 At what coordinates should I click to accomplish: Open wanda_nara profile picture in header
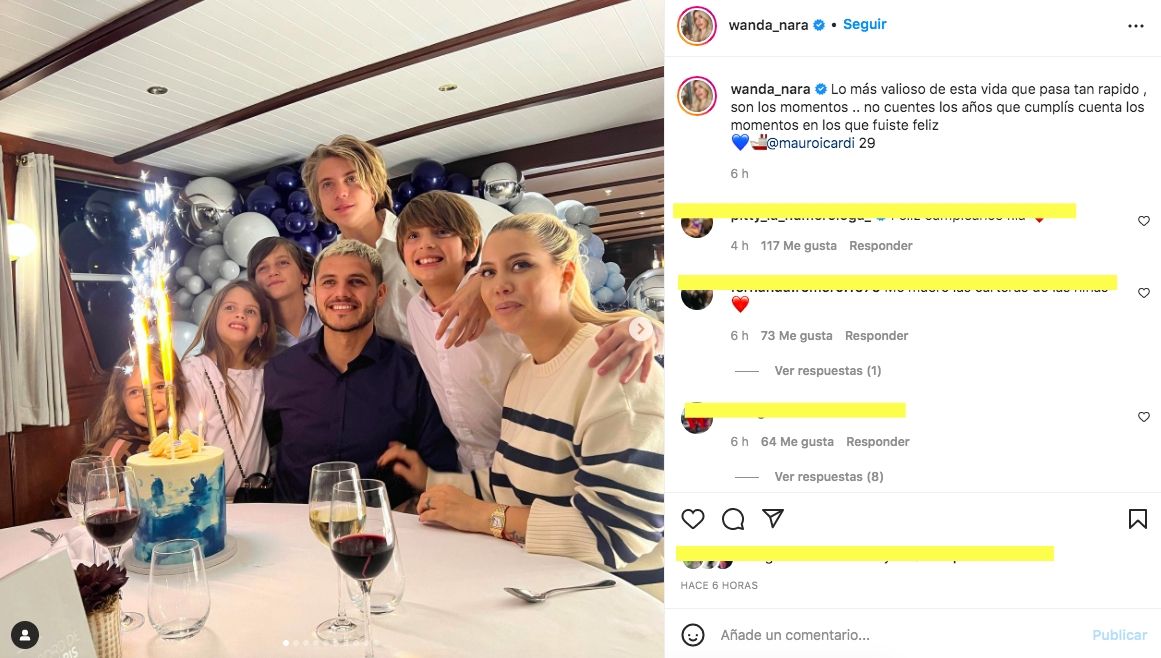point(697,26)
